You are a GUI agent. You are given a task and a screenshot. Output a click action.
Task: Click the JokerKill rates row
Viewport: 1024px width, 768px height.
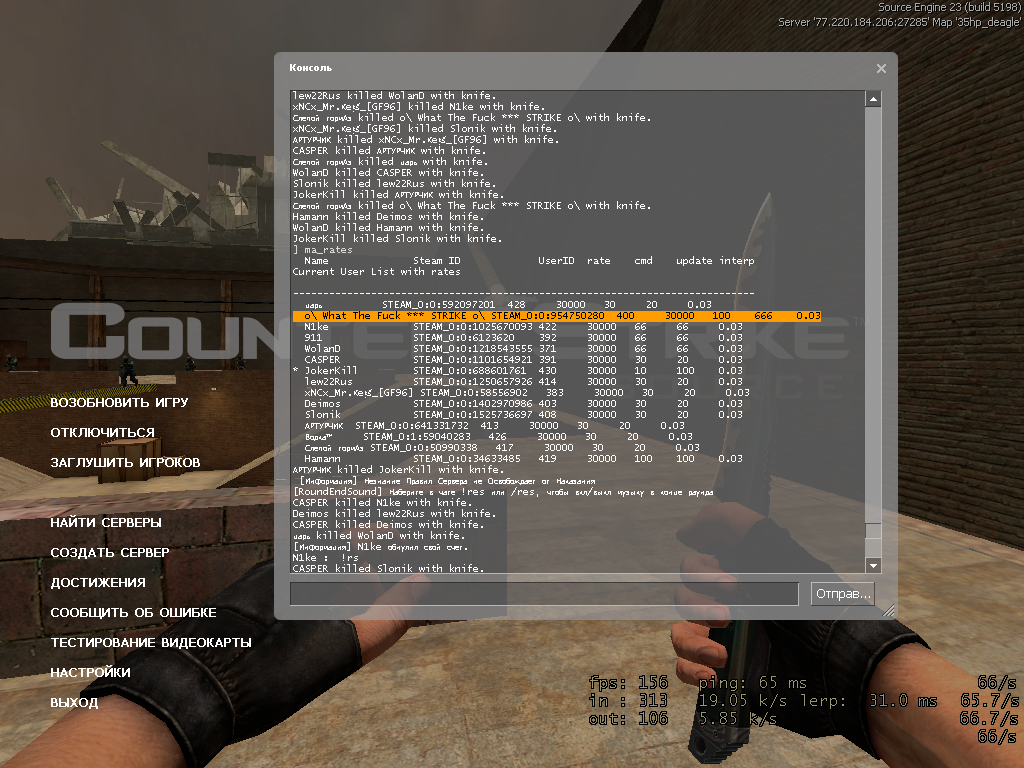click(518, 370)
